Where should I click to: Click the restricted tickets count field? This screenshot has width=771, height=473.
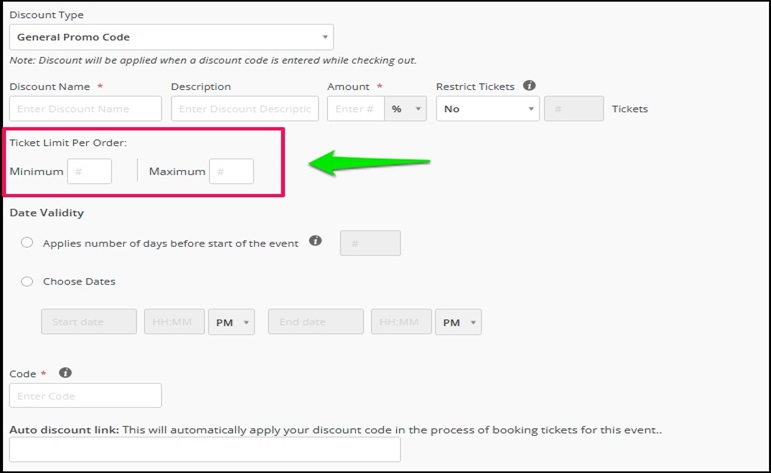(x=574, y=109)
